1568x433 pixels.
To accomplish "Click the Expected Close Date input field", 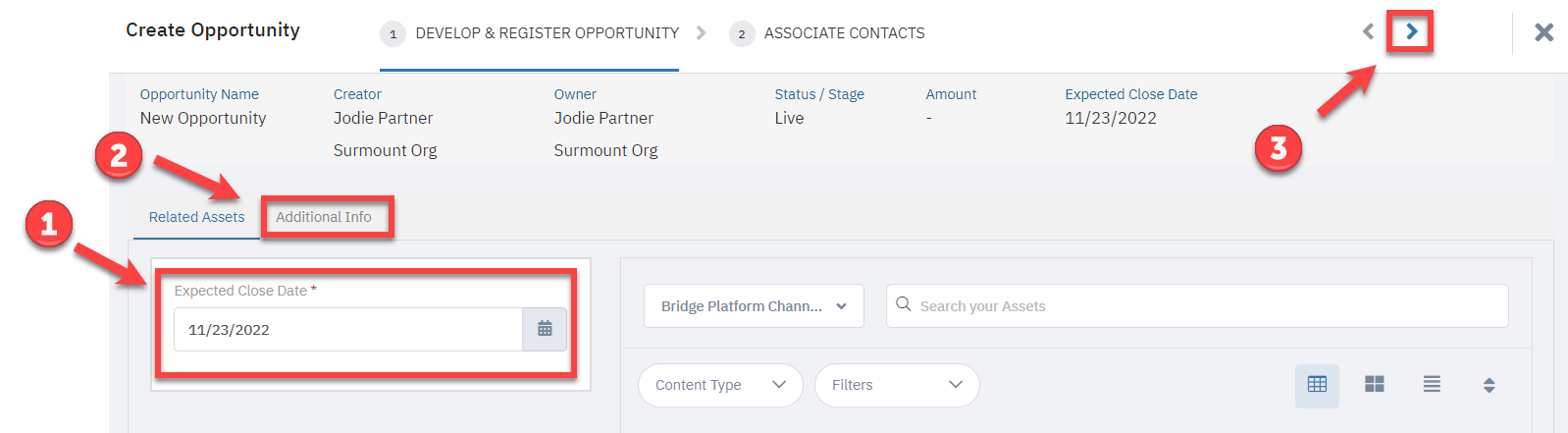I will 348,330.
